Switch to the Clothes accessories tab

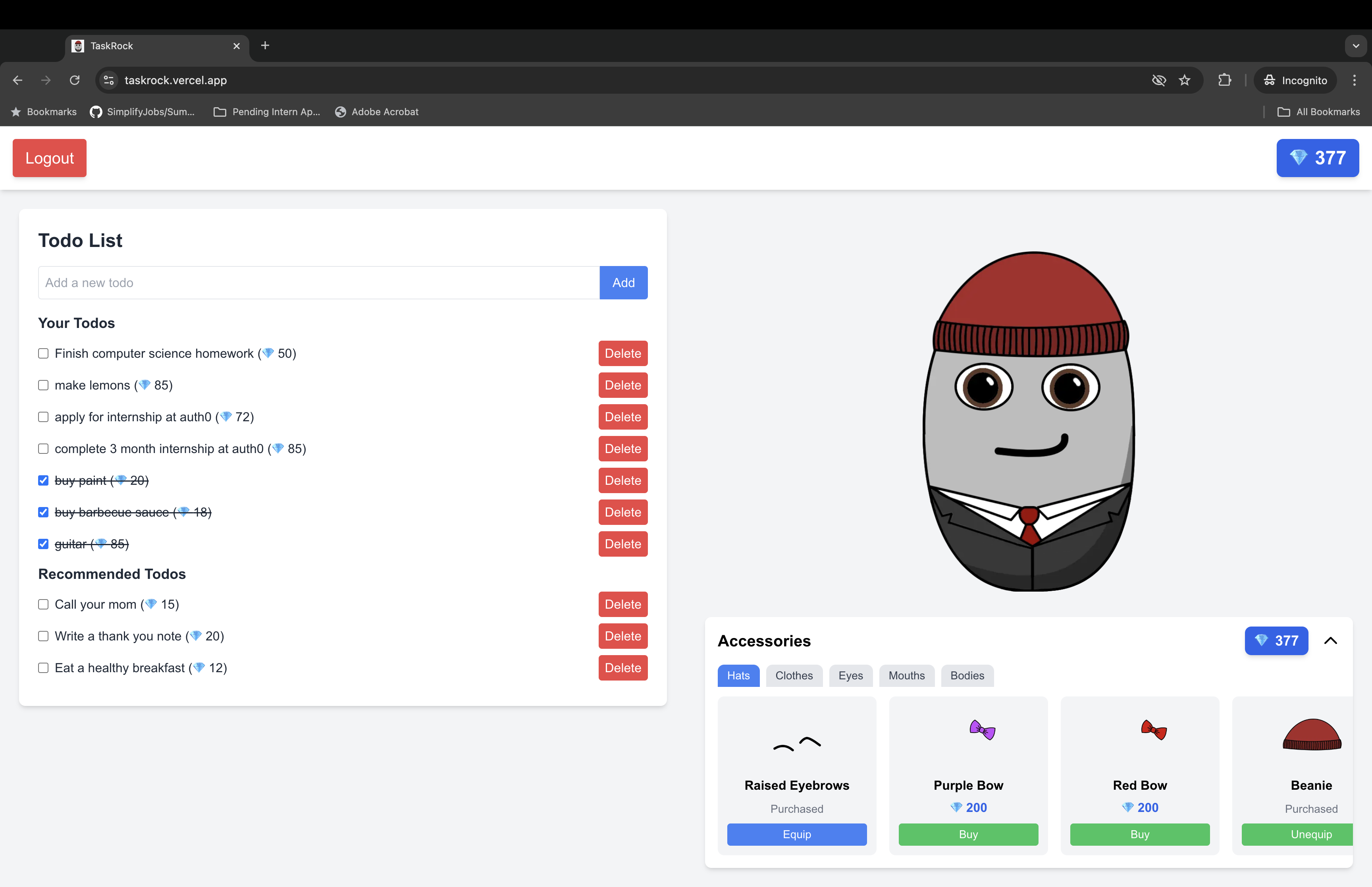click(x=793, y=676)
